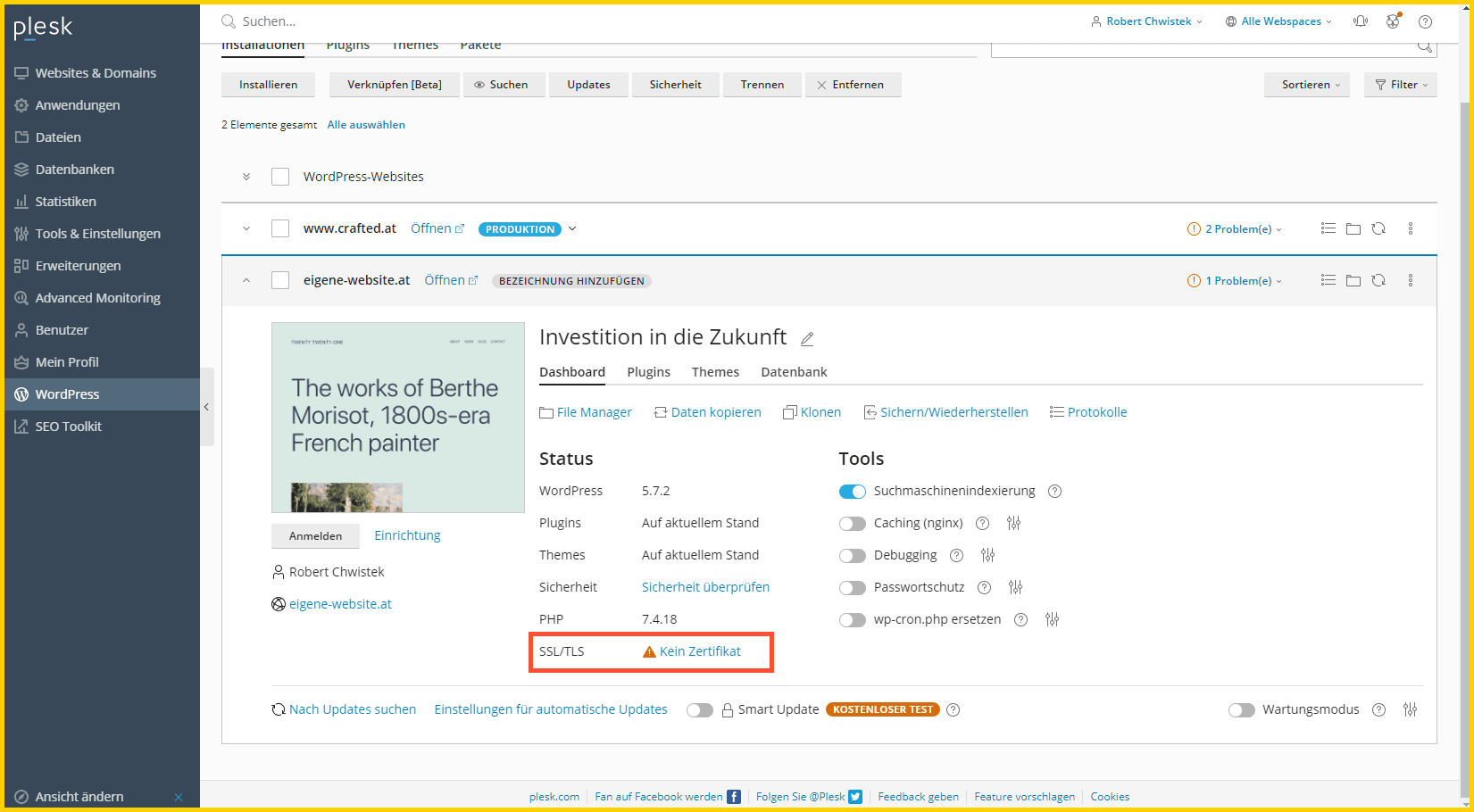Open the Filter dropdown
1474x812 pixels.
pos(1401,85)
